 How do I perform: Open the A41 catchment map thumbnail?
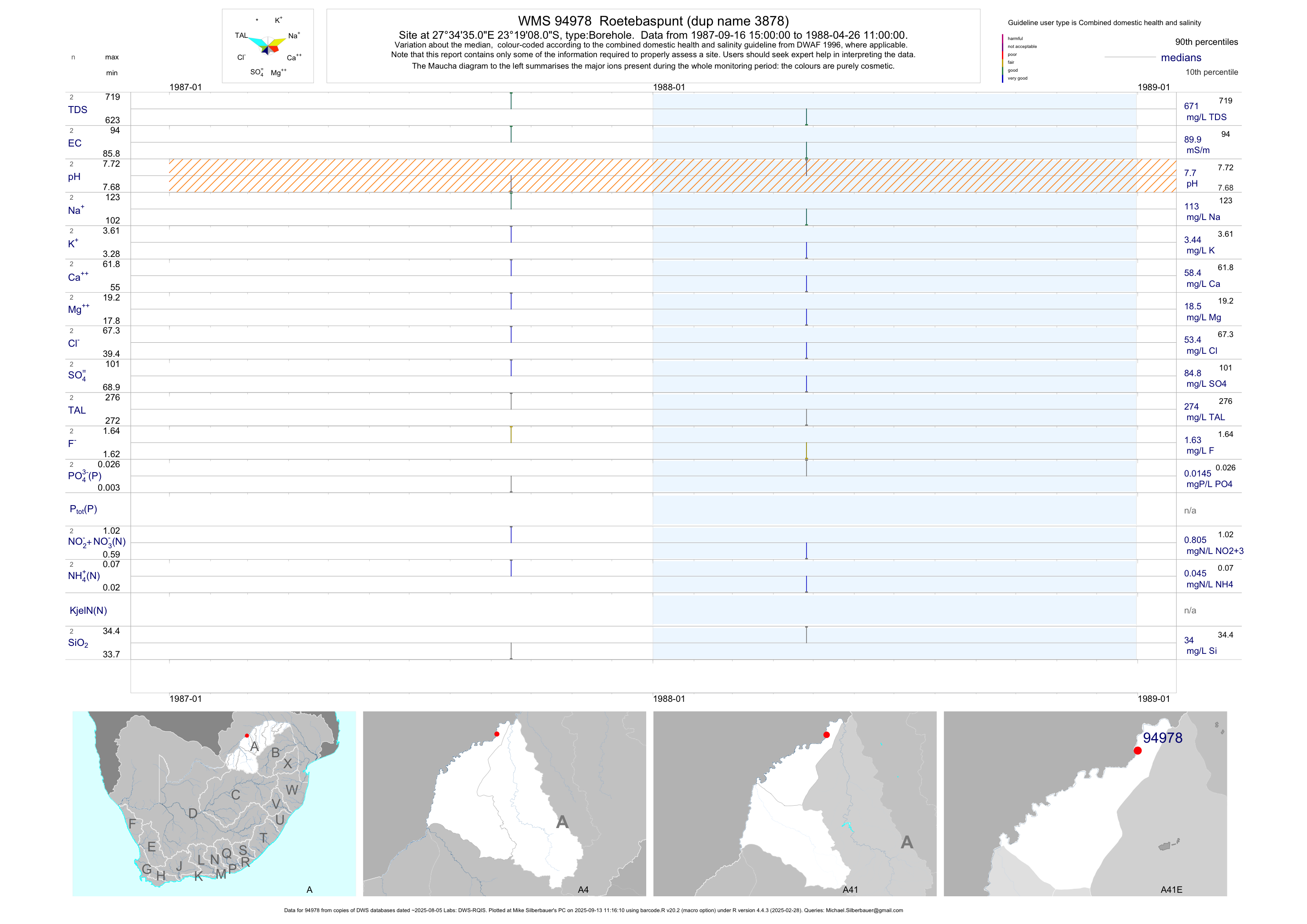[795, 803]
